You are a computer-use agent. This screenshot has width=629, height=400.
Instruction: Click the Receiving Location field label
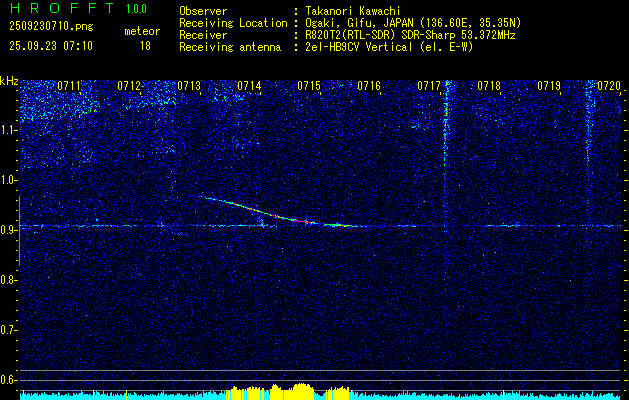pyautogui.click(x=233, y=23)
